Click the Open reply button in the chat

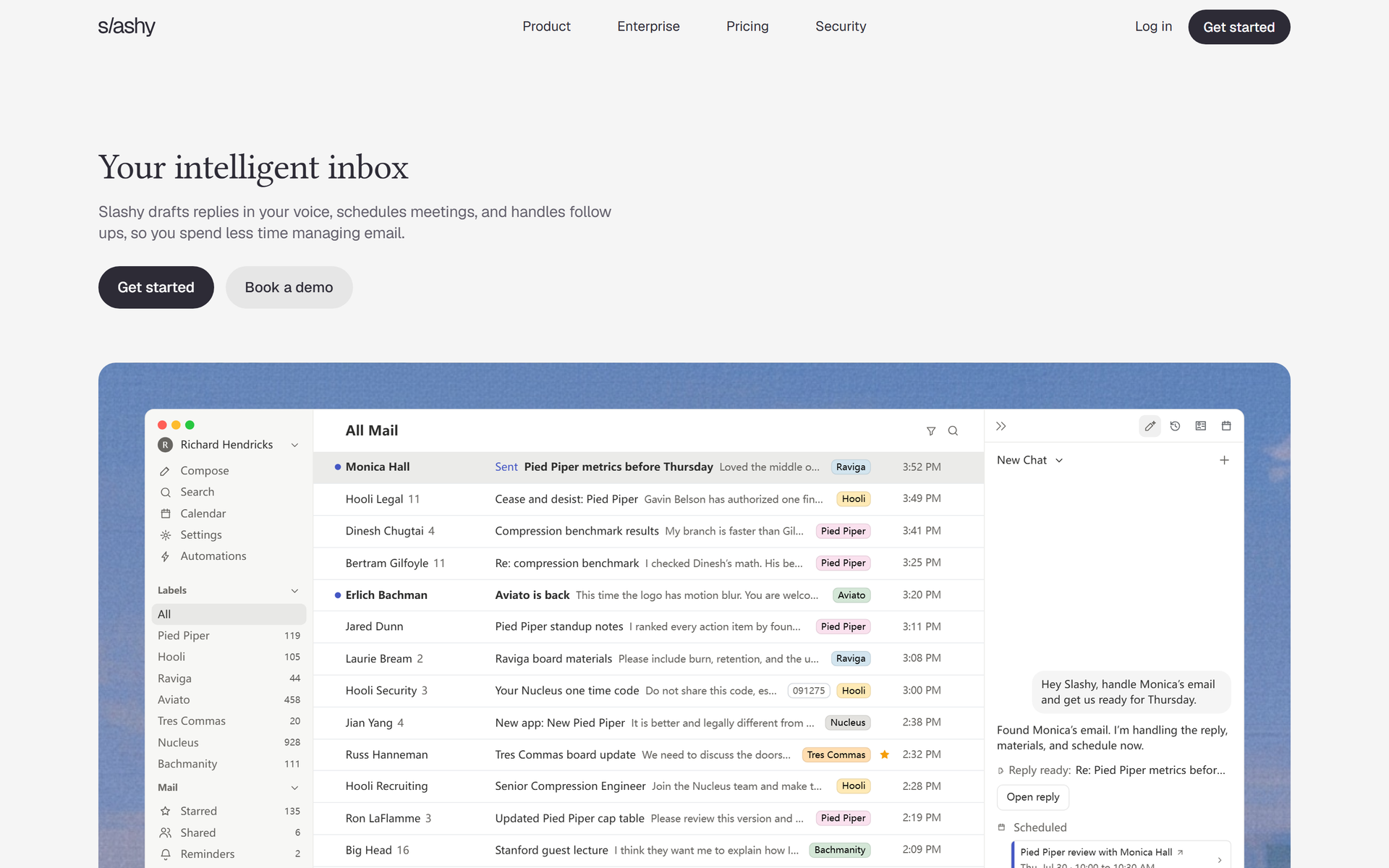pos(1032,797)
